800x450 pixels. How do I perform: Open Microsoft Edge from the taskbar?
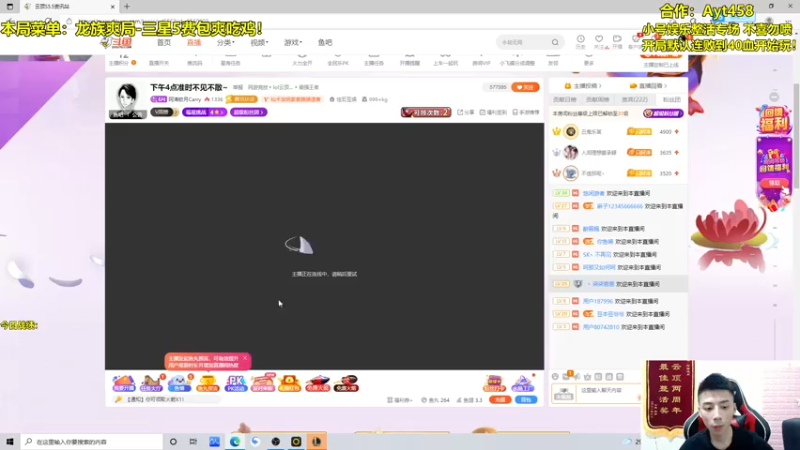tap(235, 442)
